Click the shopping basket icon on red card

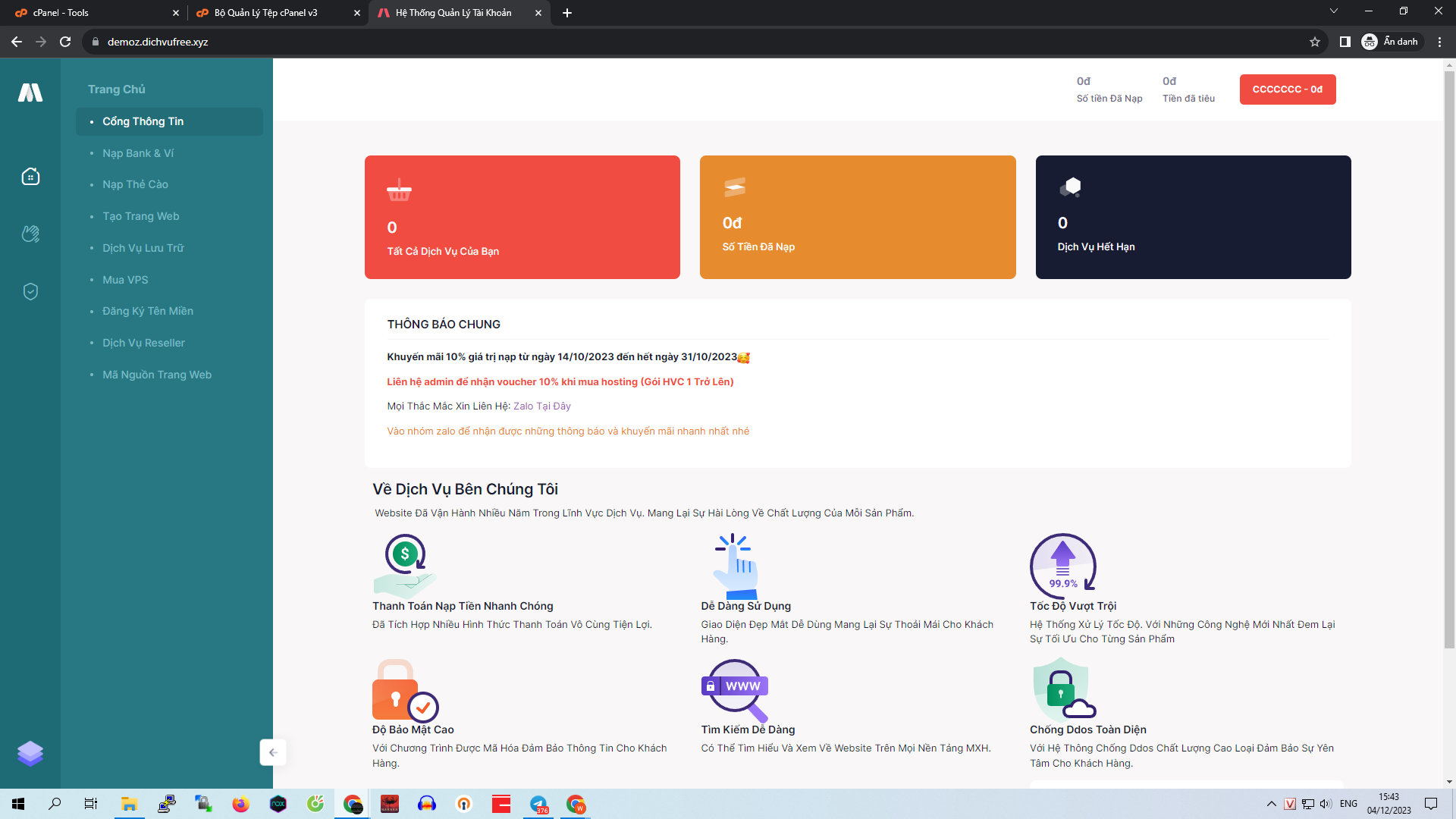400,191
